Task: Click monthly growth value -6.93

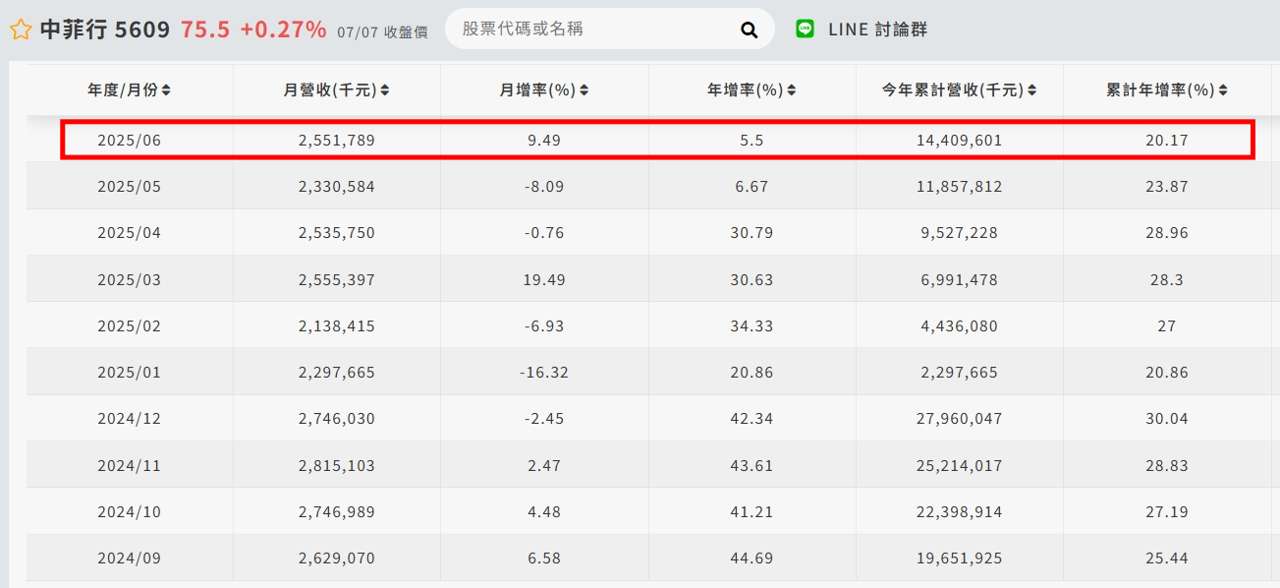Action: 544,326
